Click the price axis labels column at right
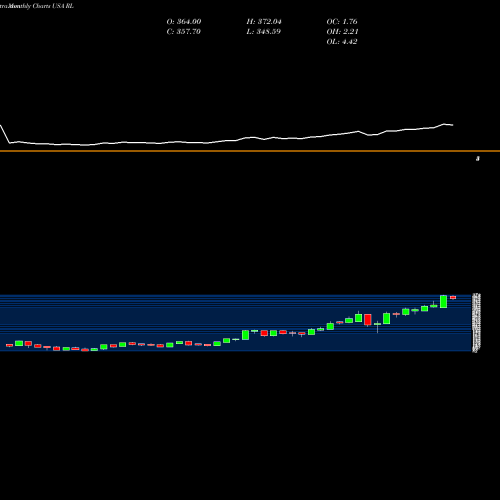This screenshot has height=500, width=500. click(x=476, y=323)
